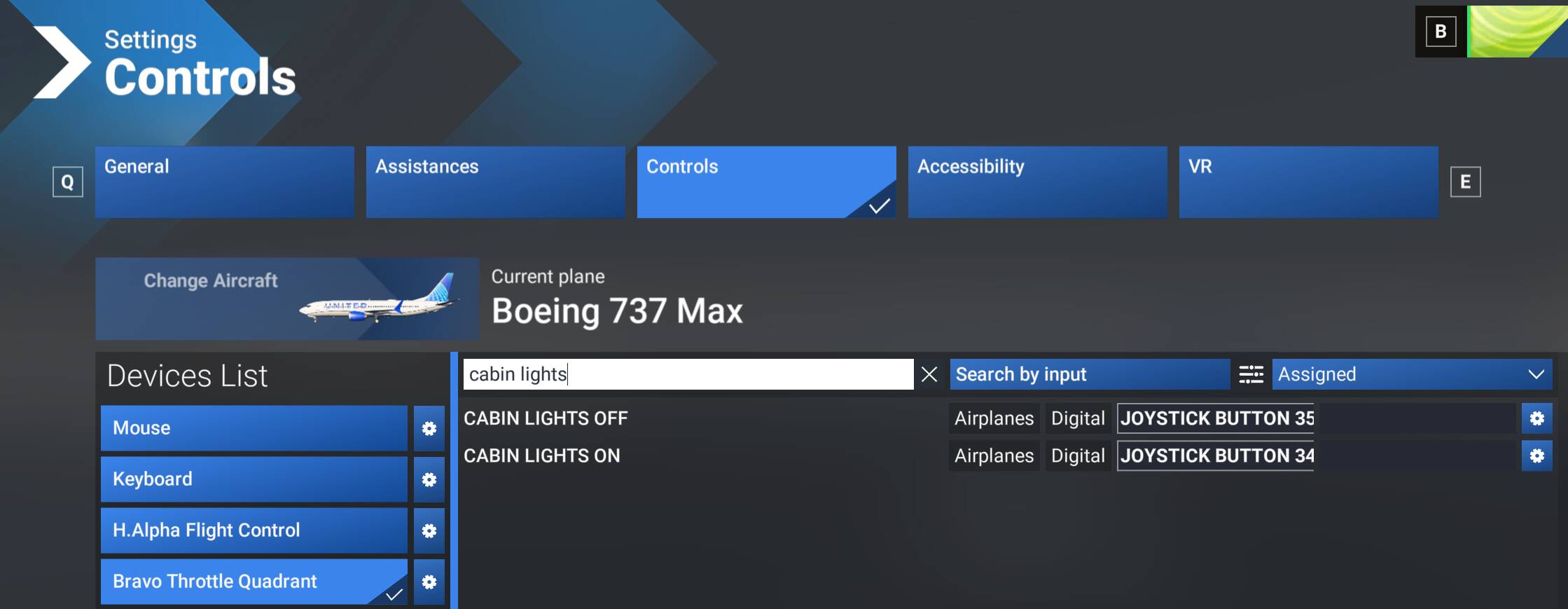The width and height of the screenshot is (1568, 609).
Task: Open the Accessibility tab
Action: [x=1037, y=182]
